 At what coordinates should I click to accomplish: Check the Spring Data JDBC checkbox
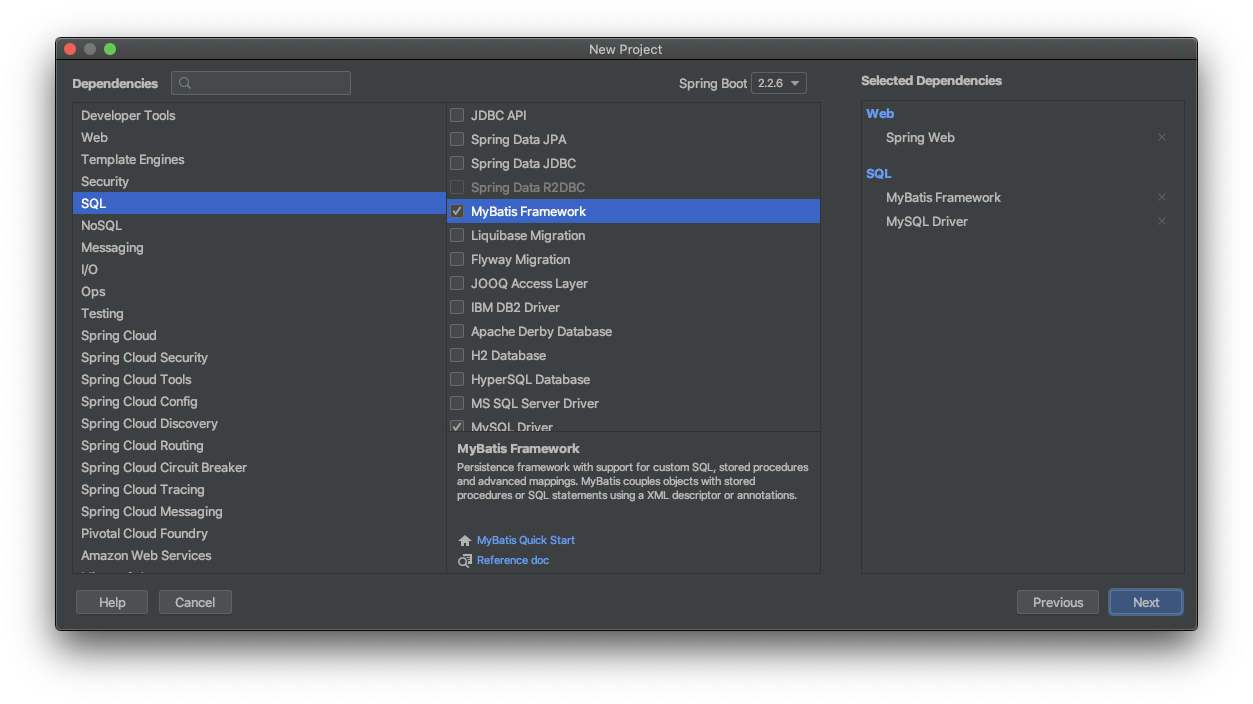(457, 163)
